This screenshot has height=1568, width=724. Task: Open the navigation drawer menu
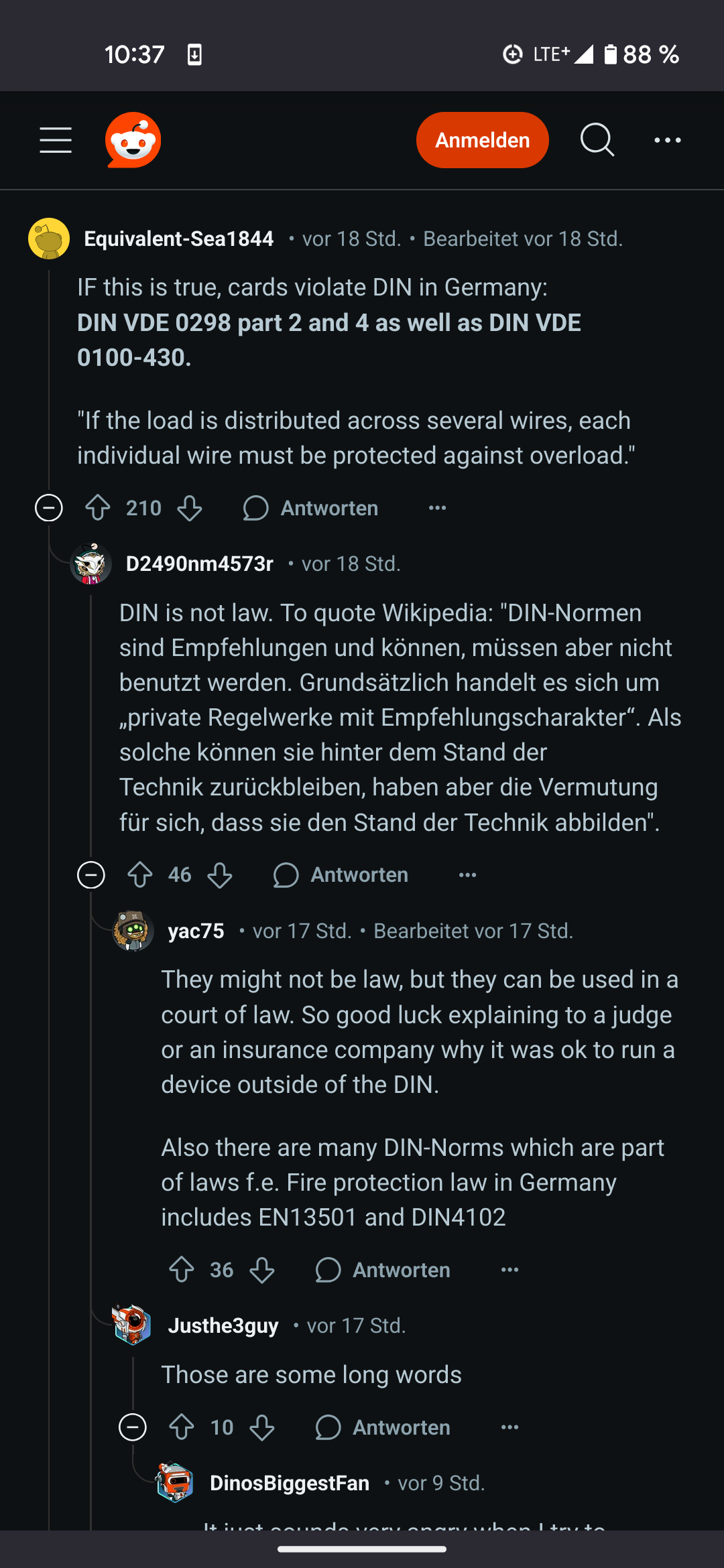[56, 139]
